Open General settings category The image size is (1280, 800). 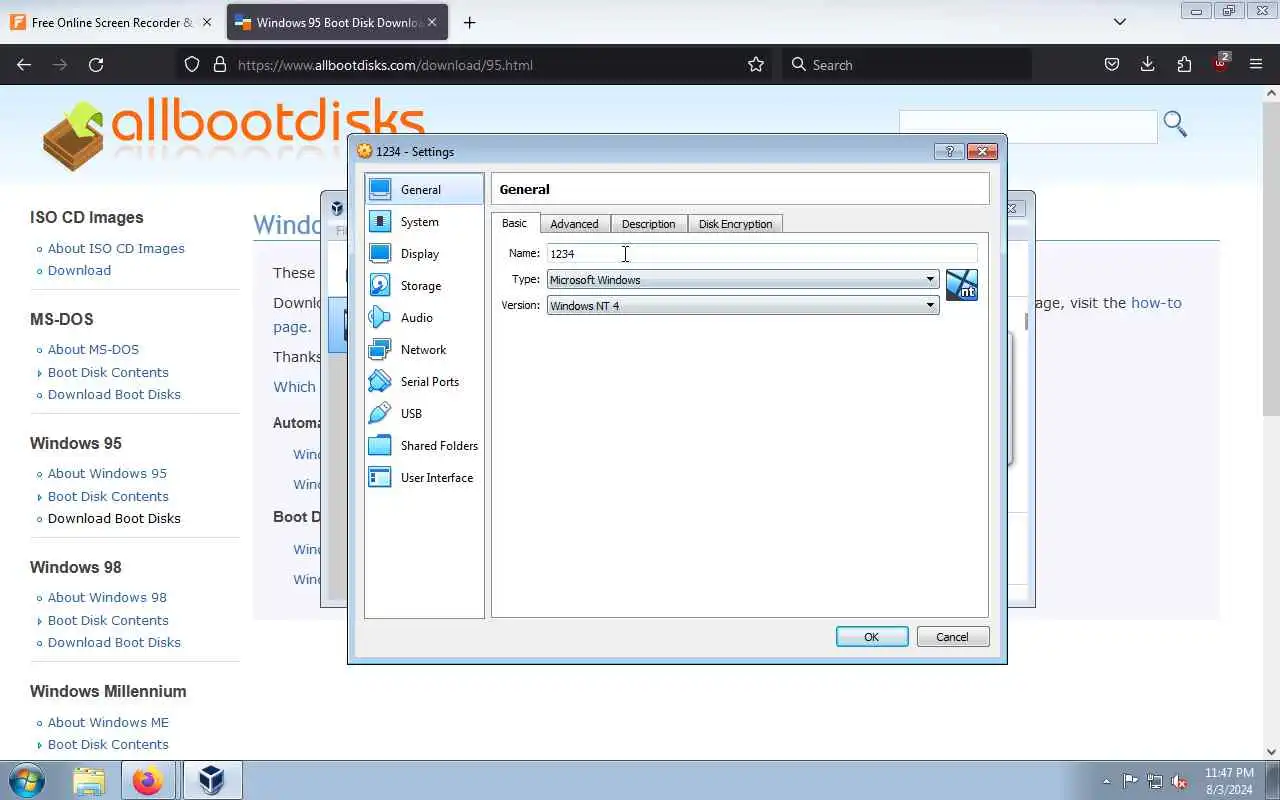tap(424, 189)
